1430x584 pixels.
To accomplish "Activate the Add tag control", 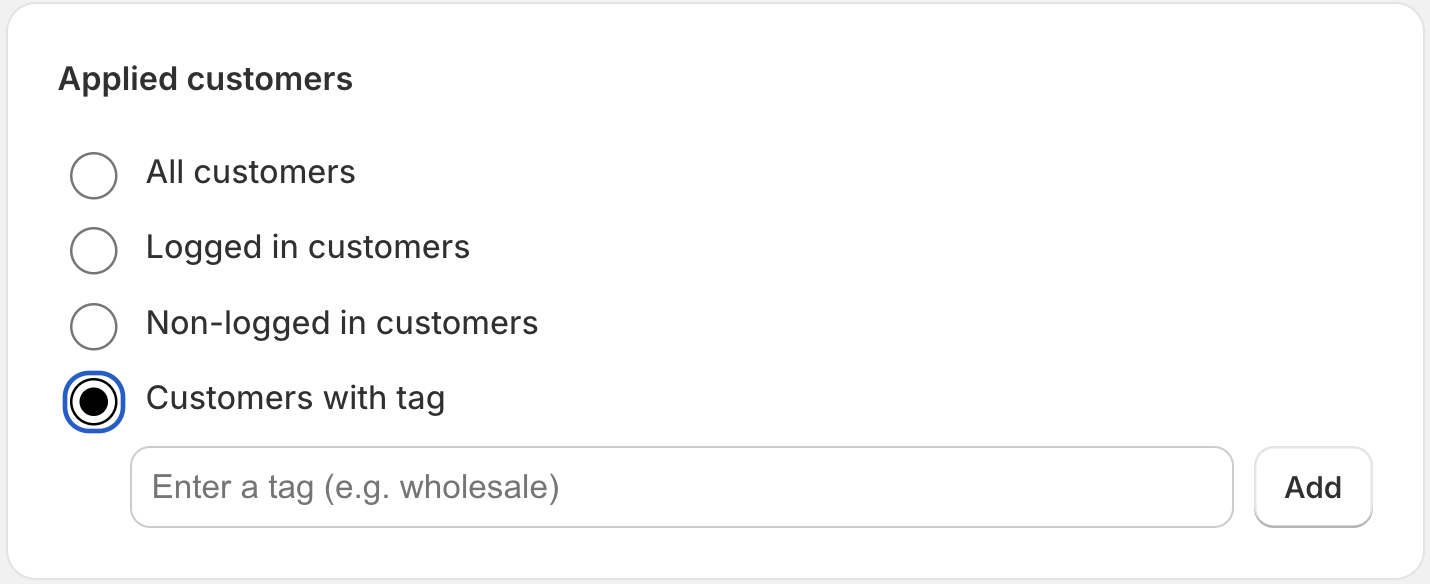I will coord(1313,487).
